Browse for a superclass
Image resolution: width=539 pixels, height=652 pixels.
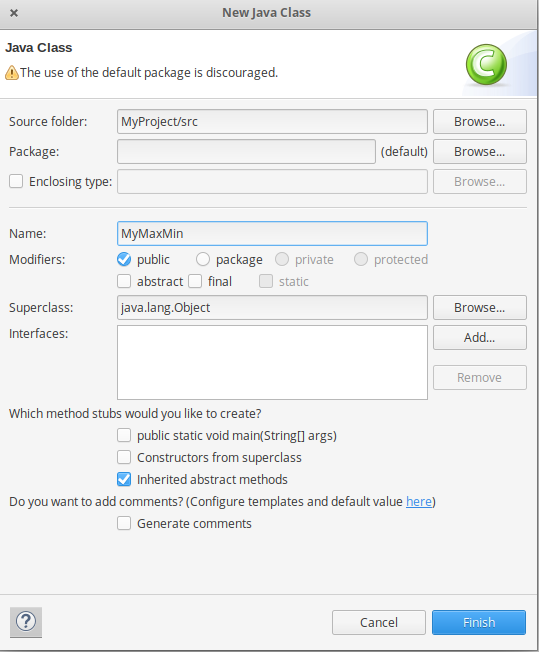click(480, 307)
